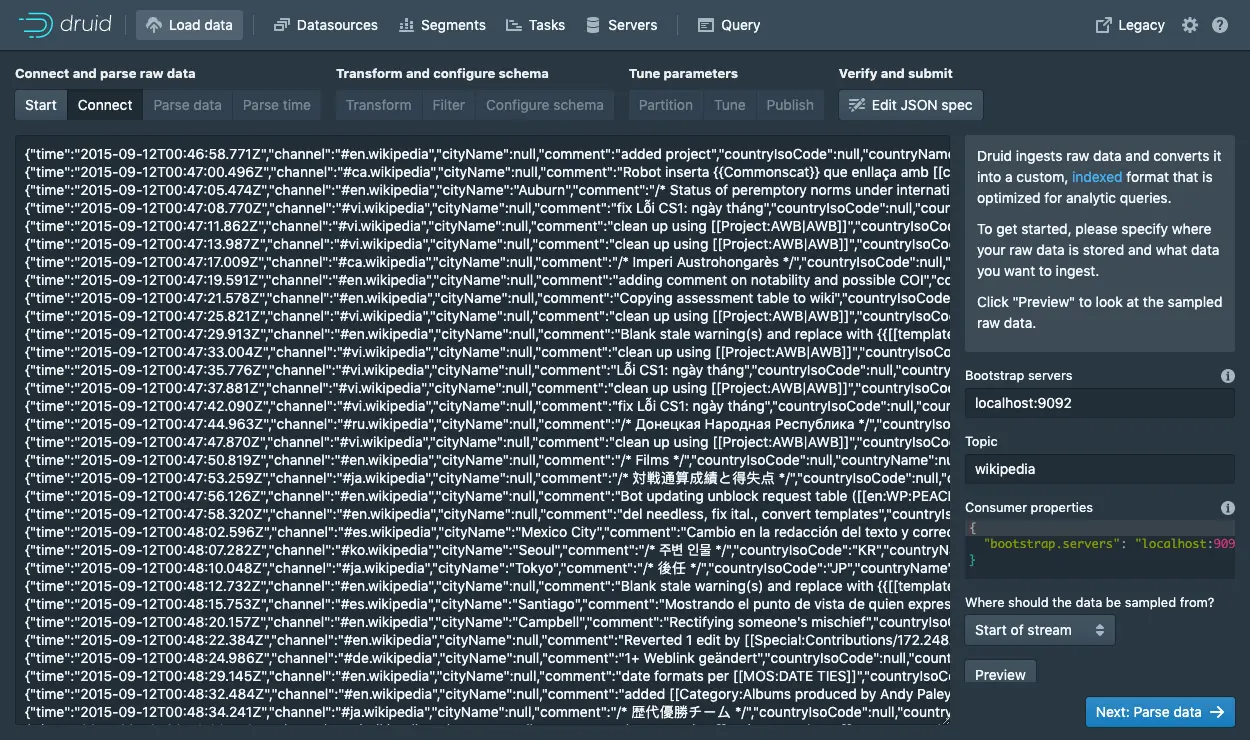Viewport: 1250px width, 740px height.
Task: Click the Consumer properties info icon
Action: pyautogui.click(x=1228, y=508)
